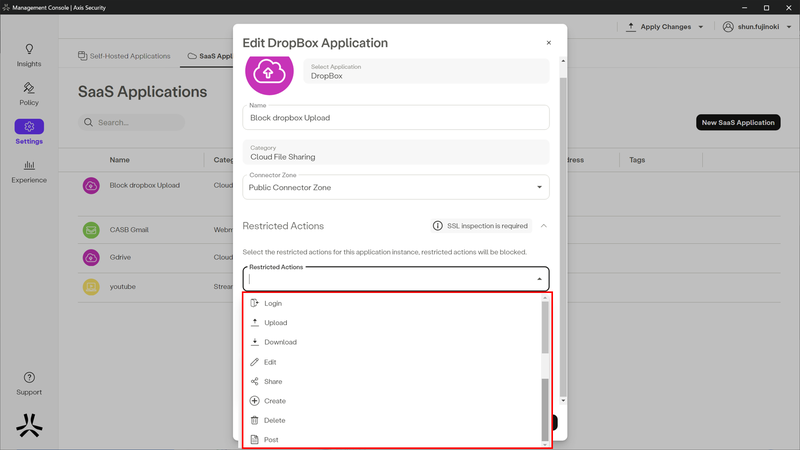Image resolution: width=800 pixels, height=450 pixels.
Task: Select the Upload restricted action
Action: (x=391, y=322)
